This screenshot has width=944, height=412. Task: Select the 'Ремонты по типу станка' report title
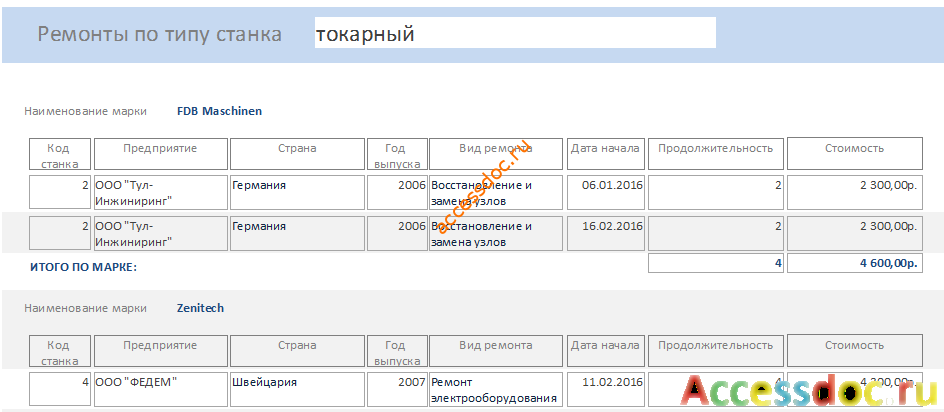point(160,34)
